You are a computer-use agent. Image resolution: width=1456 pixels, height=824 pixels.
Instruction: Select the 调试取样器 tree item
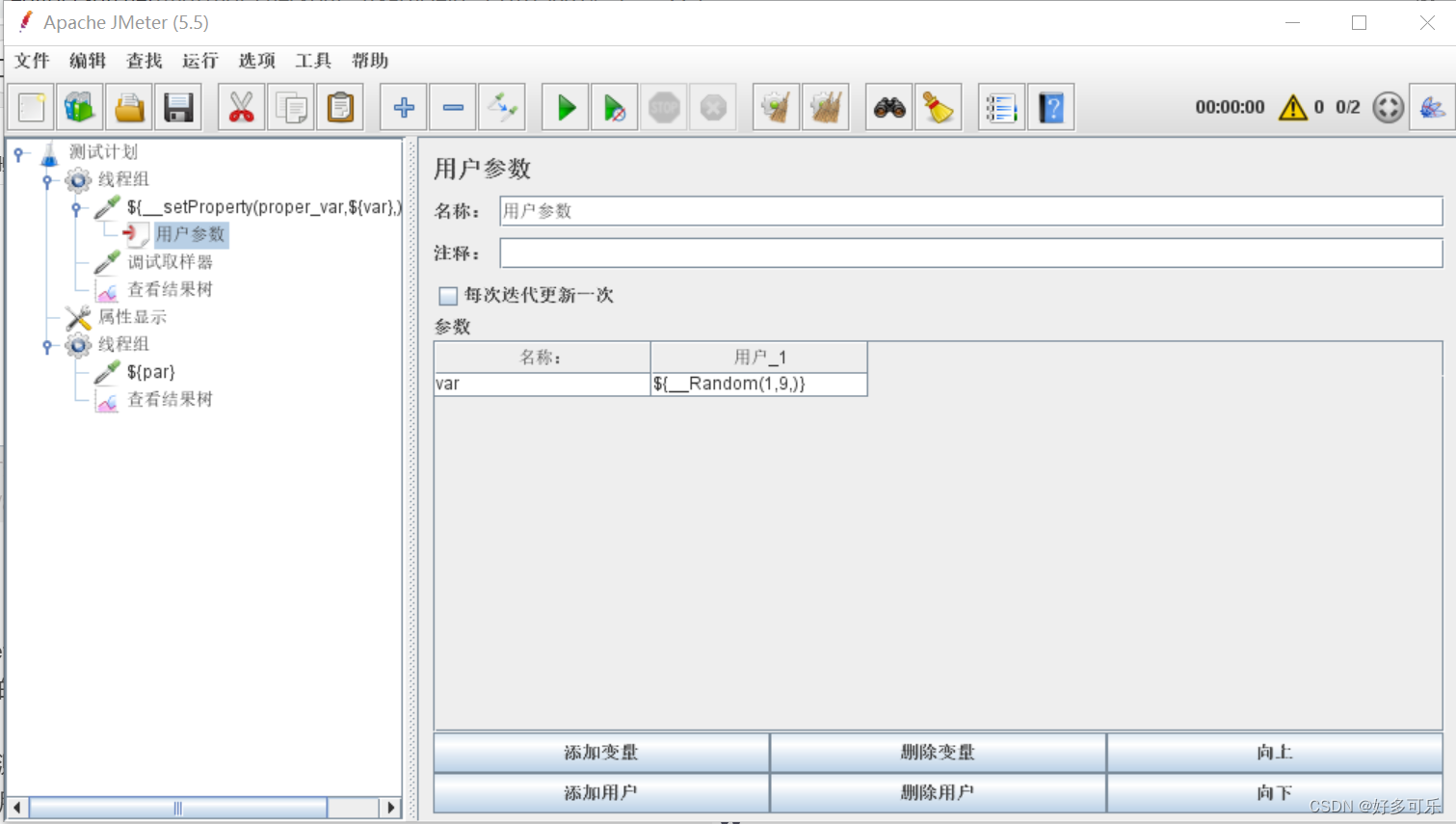pos(170,262)
